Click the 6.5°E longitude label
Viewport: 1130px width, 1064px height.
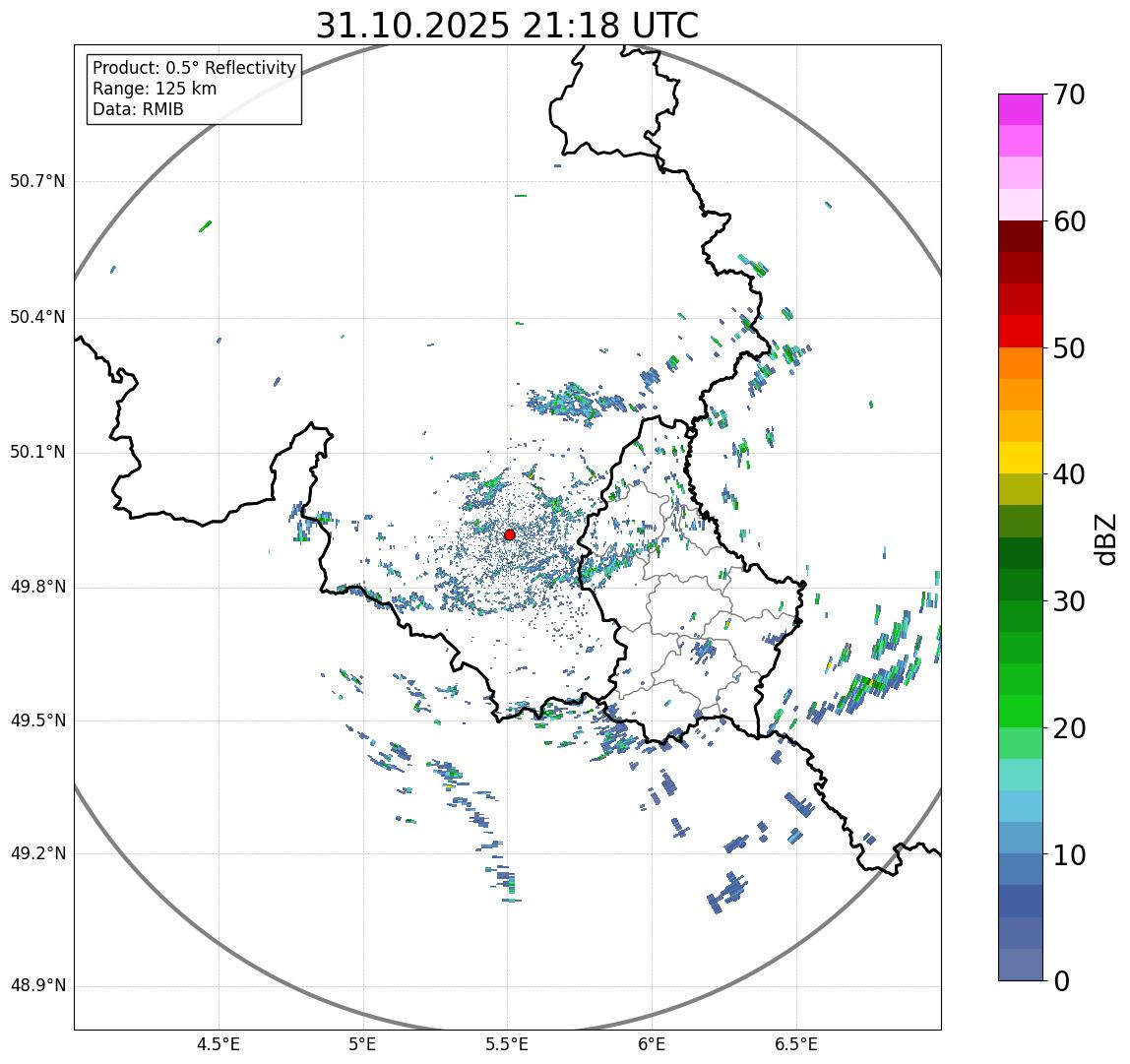pyautogui.click(x=797, y=1044)
